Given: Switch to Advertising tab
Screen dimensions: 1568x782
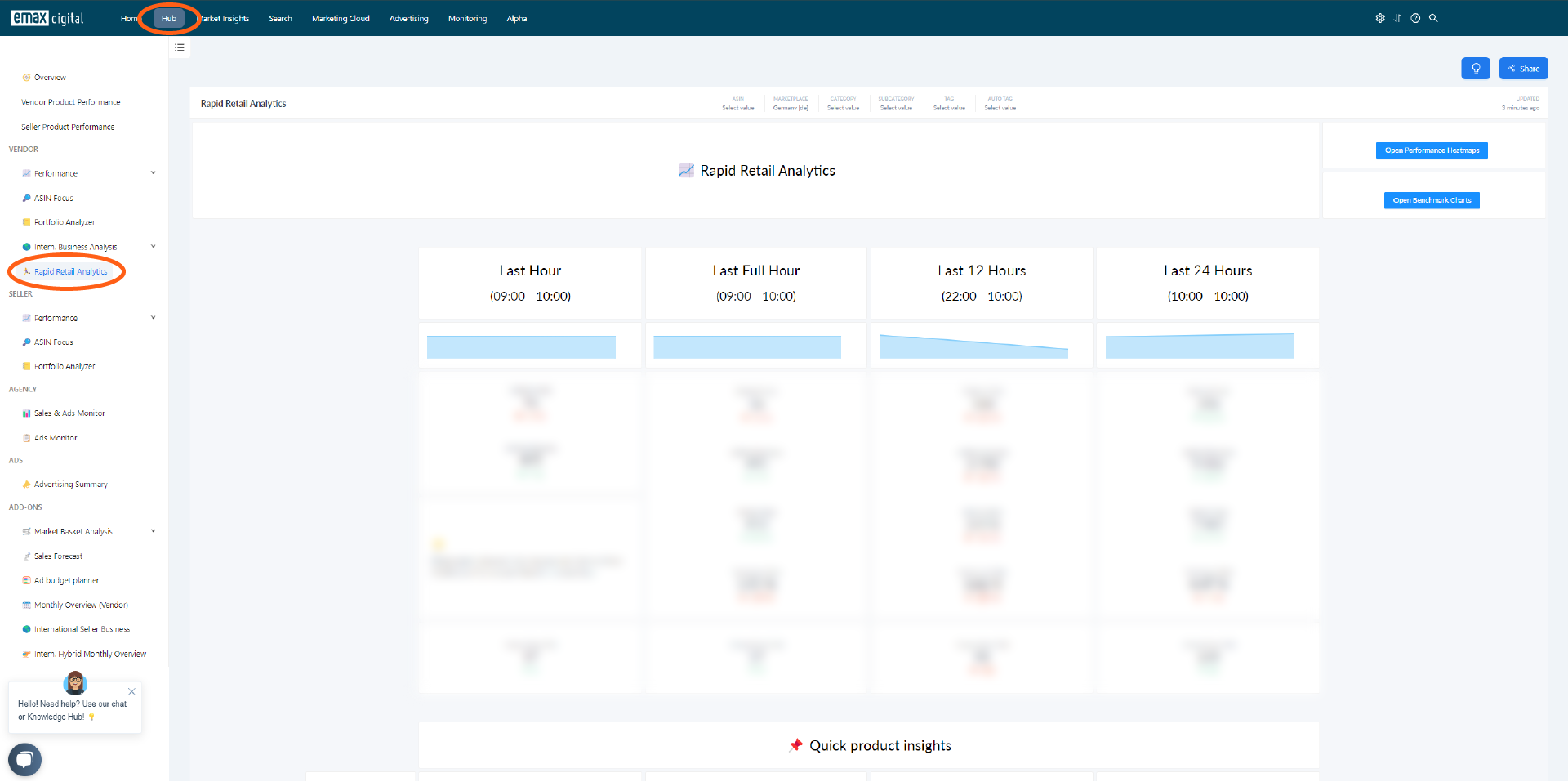Looking at the screenshot, I should click(x=408, y=18).
